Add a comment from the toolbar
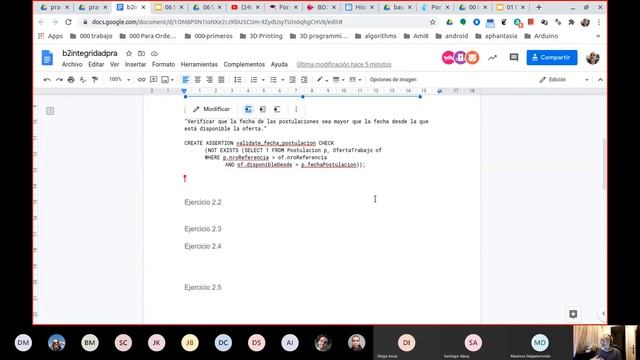 [153, 80]
